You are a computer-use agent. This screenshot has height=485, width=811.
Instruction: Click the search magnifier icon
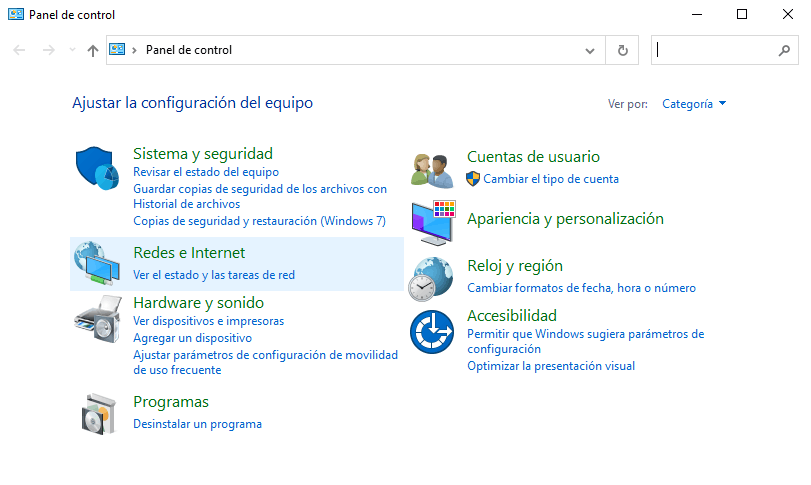(784, 50)
